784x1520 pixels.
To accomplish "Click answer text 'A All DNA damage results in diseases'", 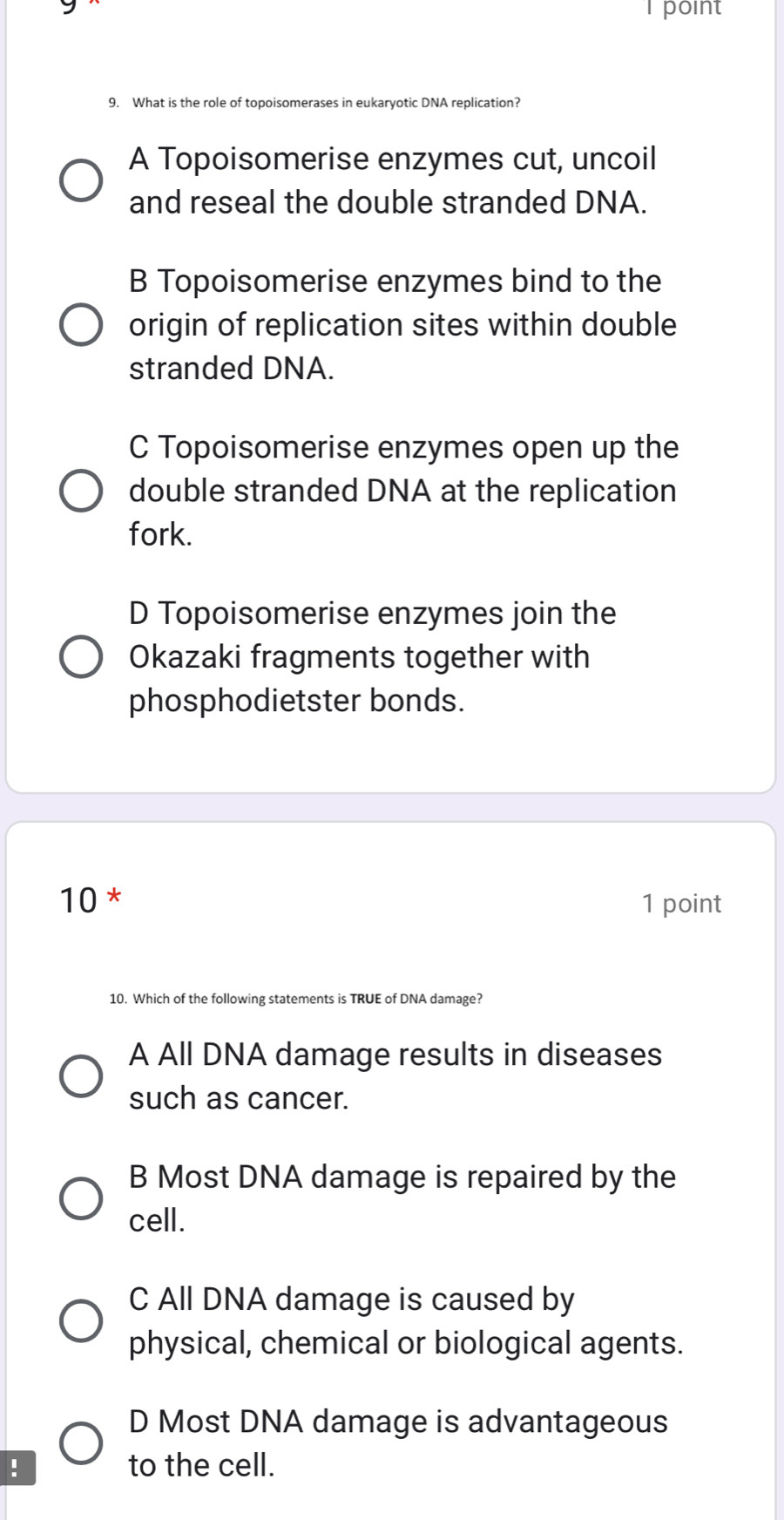I will coord(395,1055).
